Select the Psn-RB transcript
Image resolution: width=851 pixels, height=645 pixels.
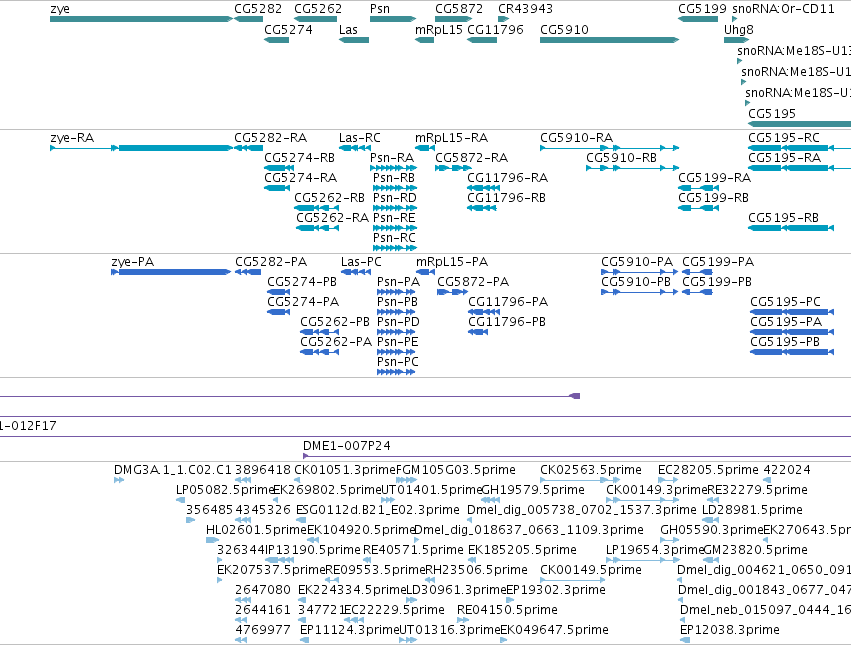click(395, 188)
